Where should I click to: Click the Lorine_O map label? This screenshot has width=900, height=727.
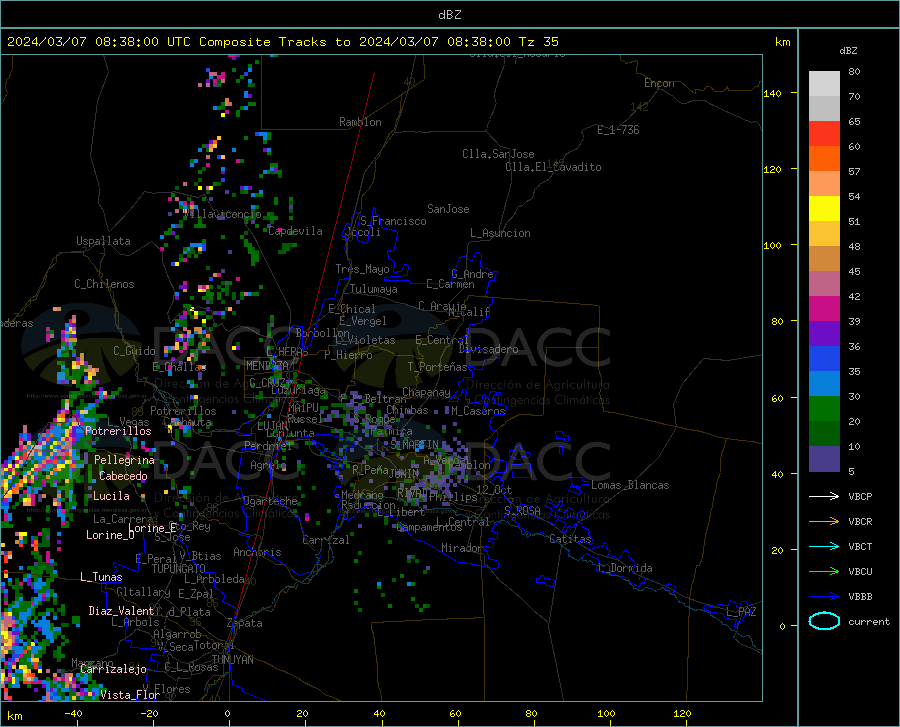tap(110, 535)
